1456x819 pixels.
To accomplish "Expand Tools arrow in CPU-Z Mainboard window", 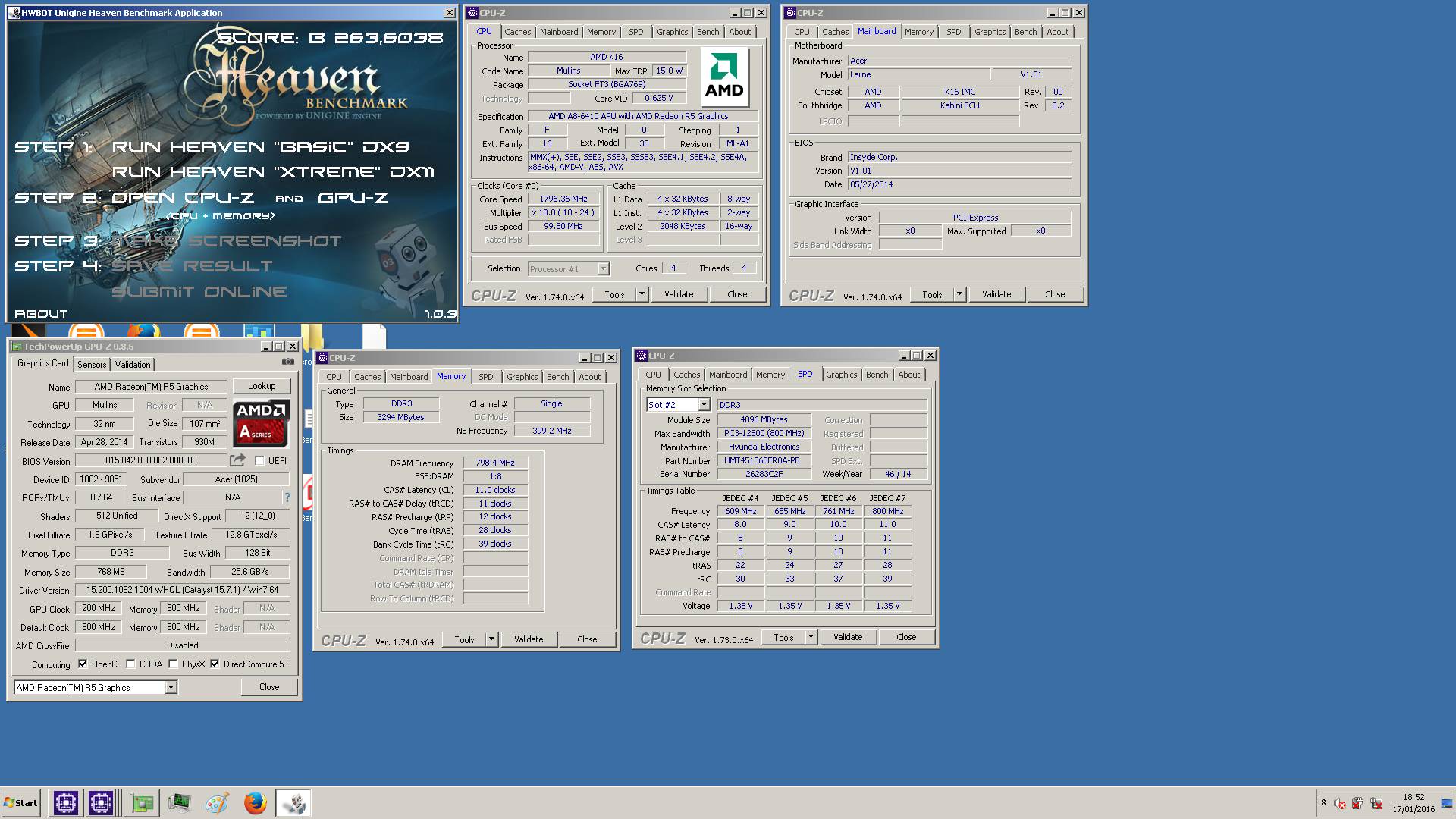I will [x=959, y=294].
